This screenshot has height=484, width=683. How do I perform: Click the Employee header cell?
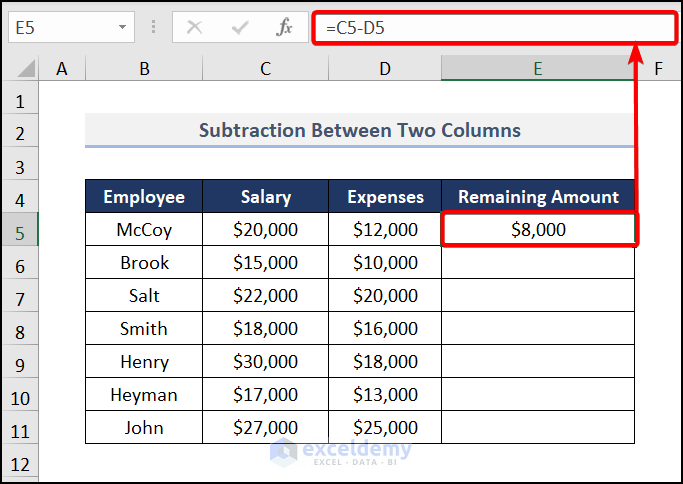click(144, 197)
